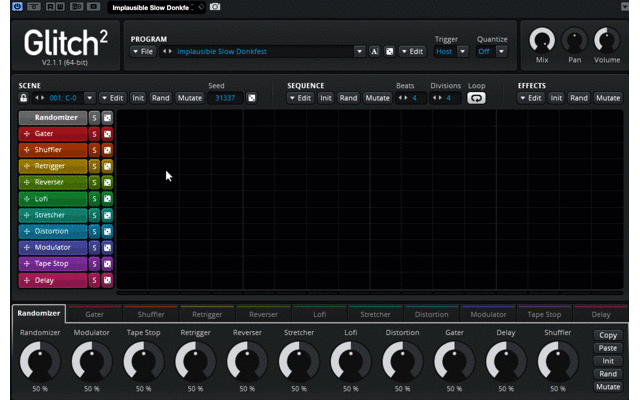Click Effects Mutate button
This screenshot has width=640, height=400.
tap(608, 98)
